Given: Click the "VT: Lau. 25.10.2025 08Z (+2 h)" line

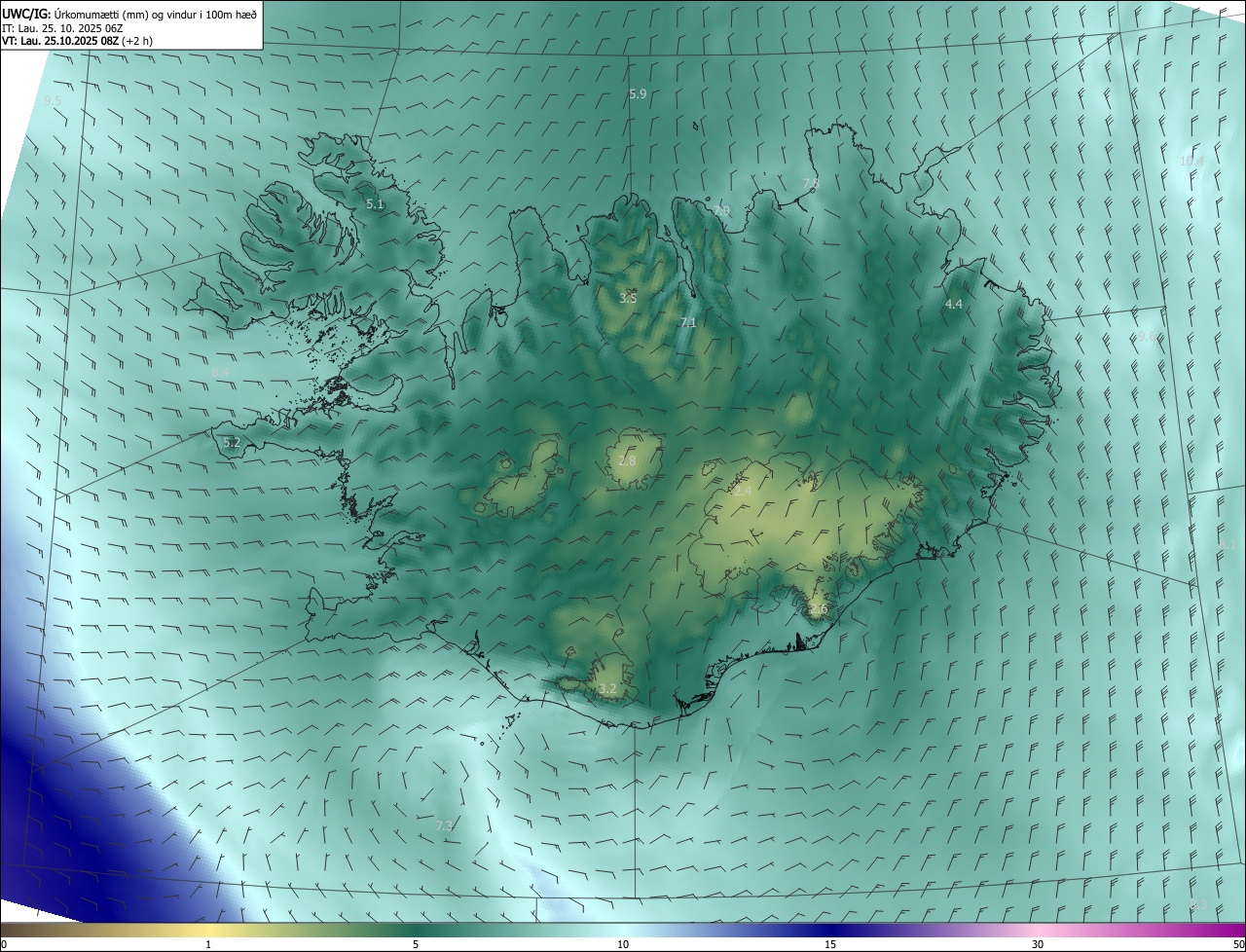Looking at the screenshot, I should (x=77, y=41).
